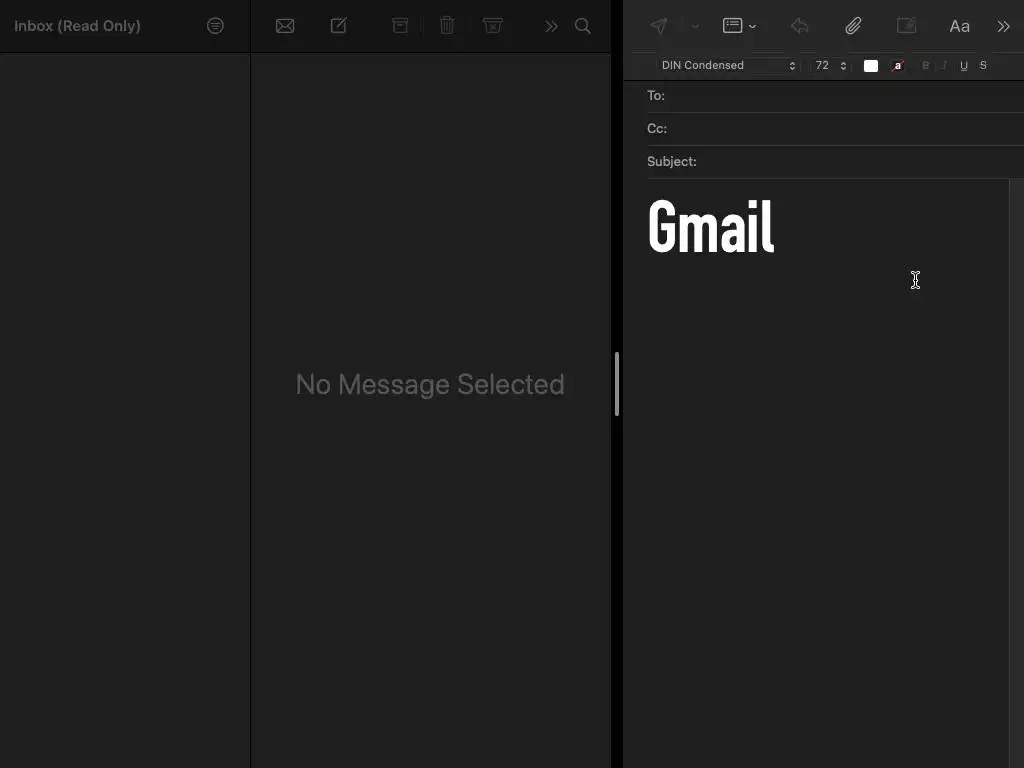Show more toolbar items in compose window
This screenshot has width=1024, height=768.
(x=1003, y=26)
